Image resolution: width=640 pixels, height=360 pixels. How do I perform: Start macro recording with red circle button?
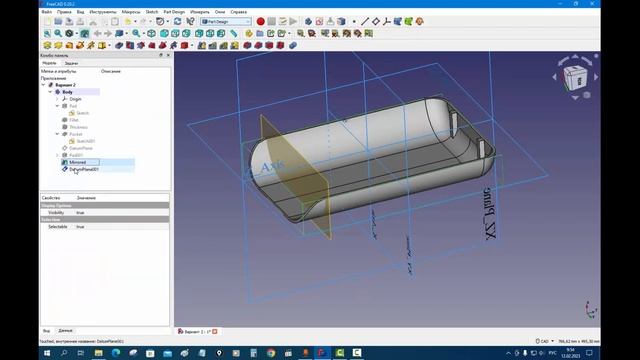click(x=260, y=22)
